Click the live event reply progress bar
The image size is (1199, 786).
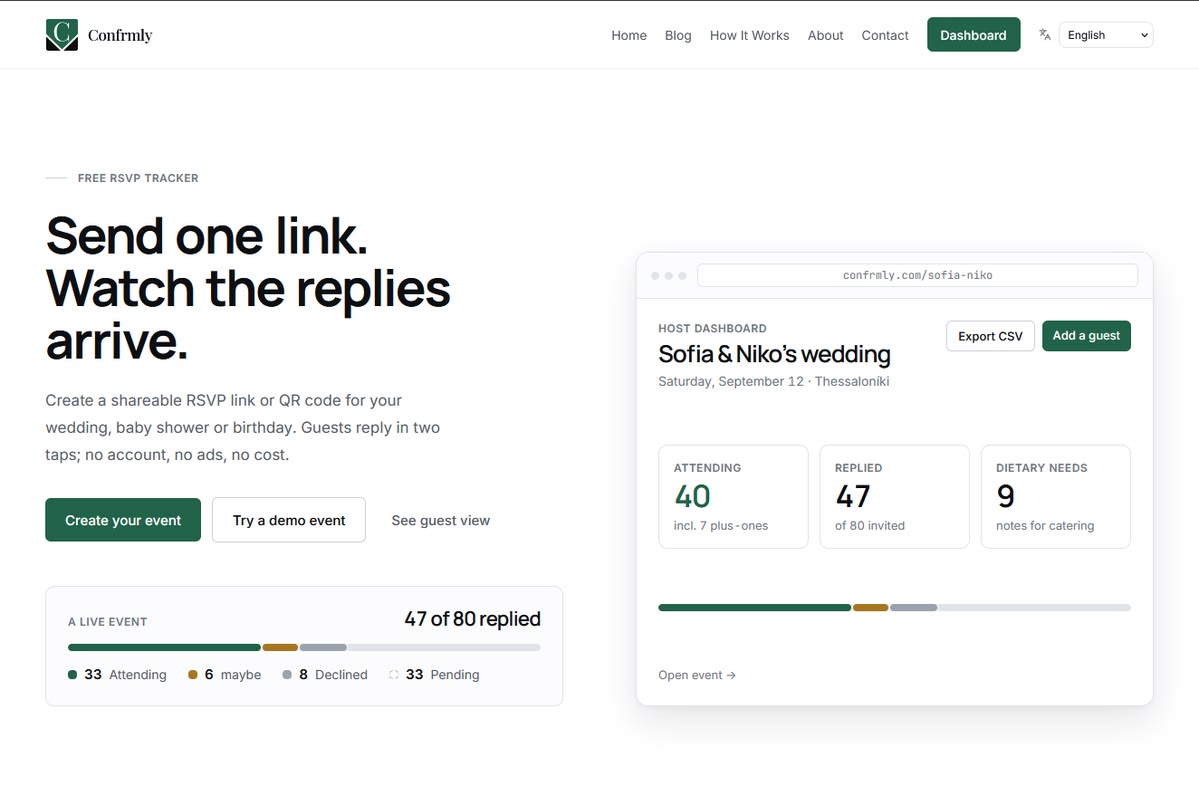304,648
